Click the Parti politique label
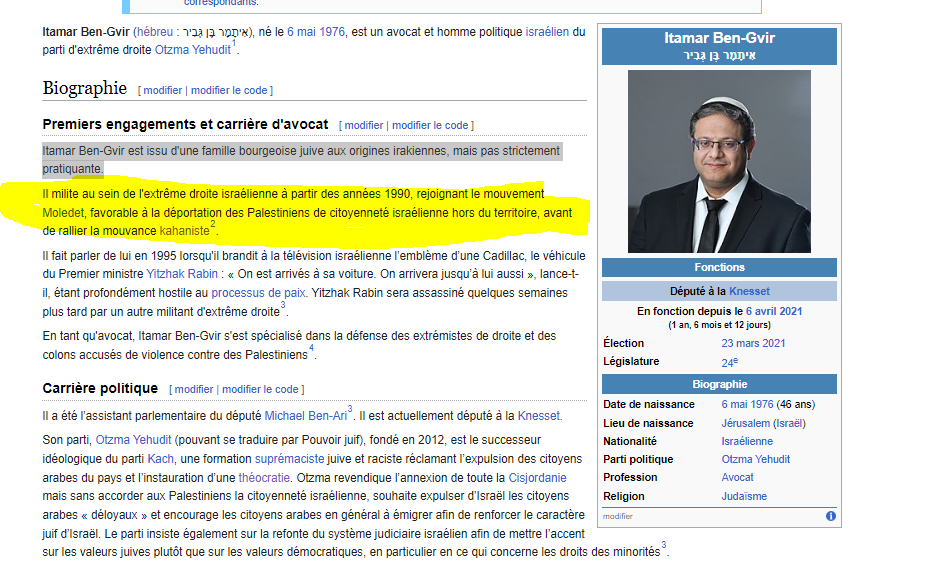 pyautogui.click(x=638, y=460)
